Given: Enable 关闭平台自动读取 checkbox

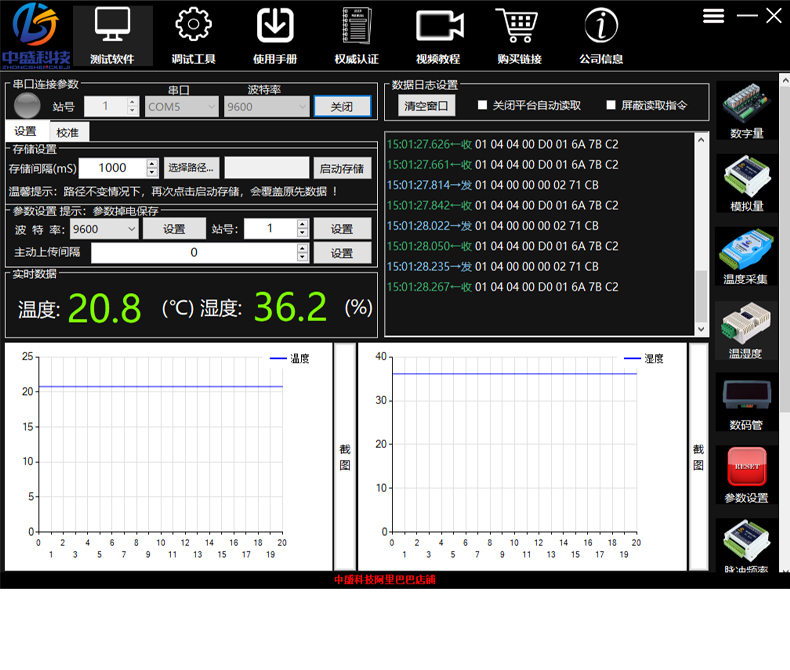Looking at the screenshot, I should [x=483, y=105].
